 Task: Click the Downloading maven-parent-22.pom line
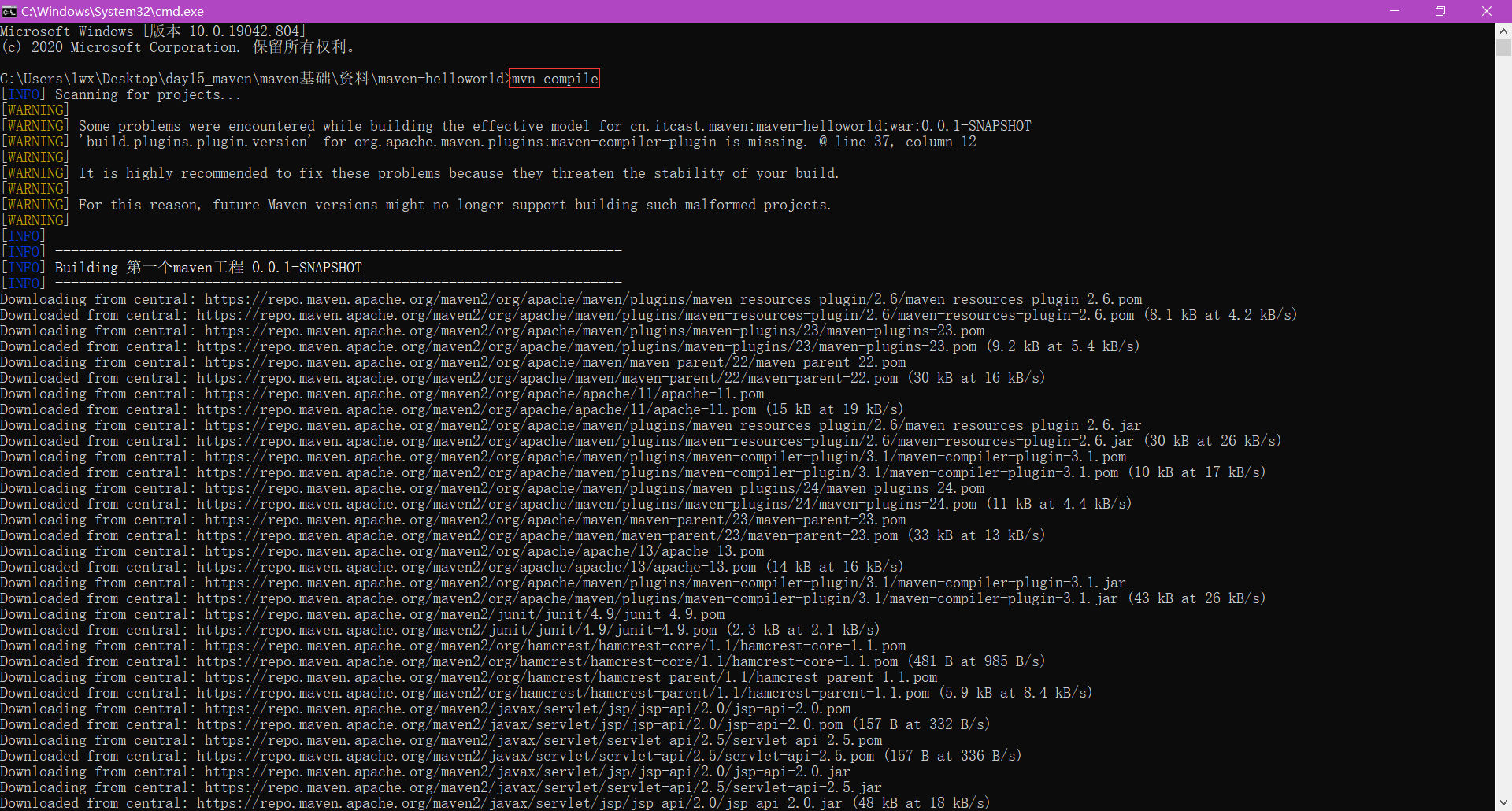(x=453, y=362)
